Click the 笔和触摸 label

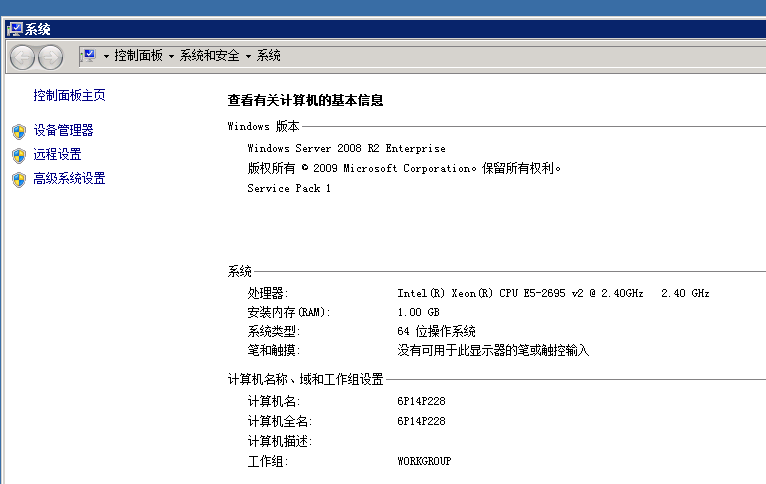click(x=274, y=350)
